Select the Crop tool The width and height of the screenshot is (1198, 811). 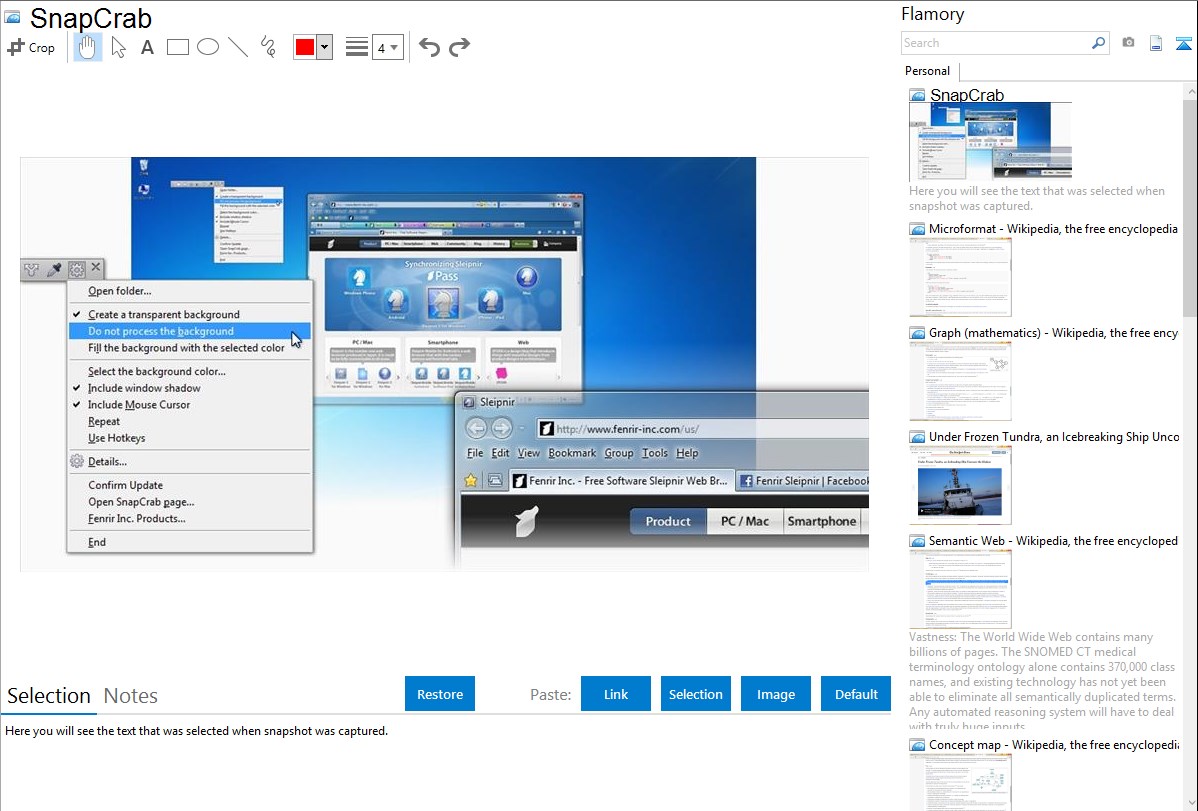coord(31,47)
